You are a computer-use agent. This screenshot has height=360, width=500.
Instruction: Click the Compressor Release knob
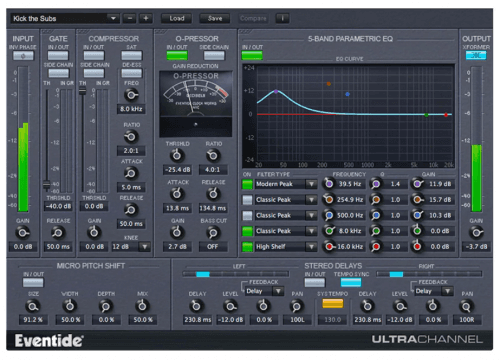click(131, 210)
